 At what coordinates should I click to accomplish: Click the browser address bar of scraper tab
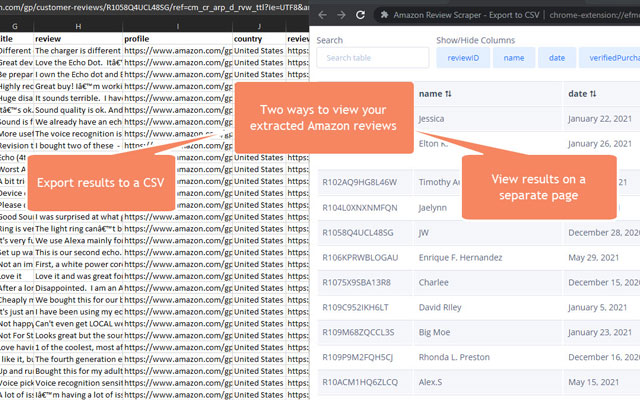point(508,15)
